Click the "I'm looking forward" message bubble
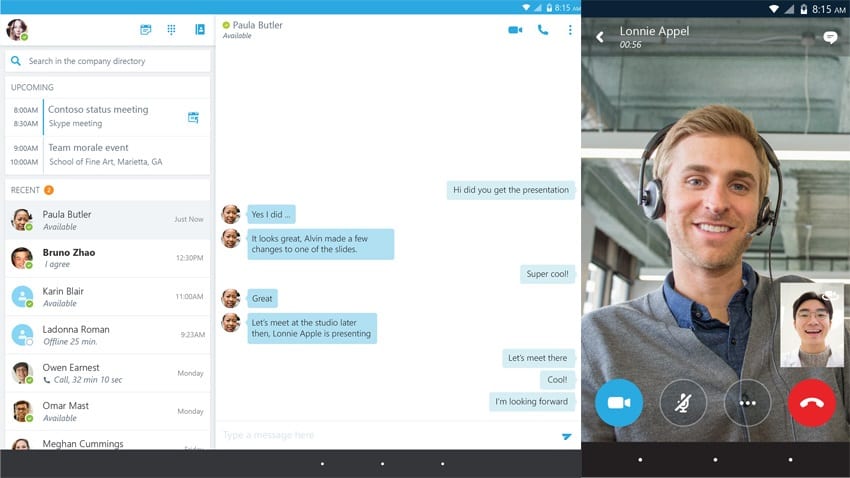This screenshot has height=478, width=850. [x=531, y=401]
